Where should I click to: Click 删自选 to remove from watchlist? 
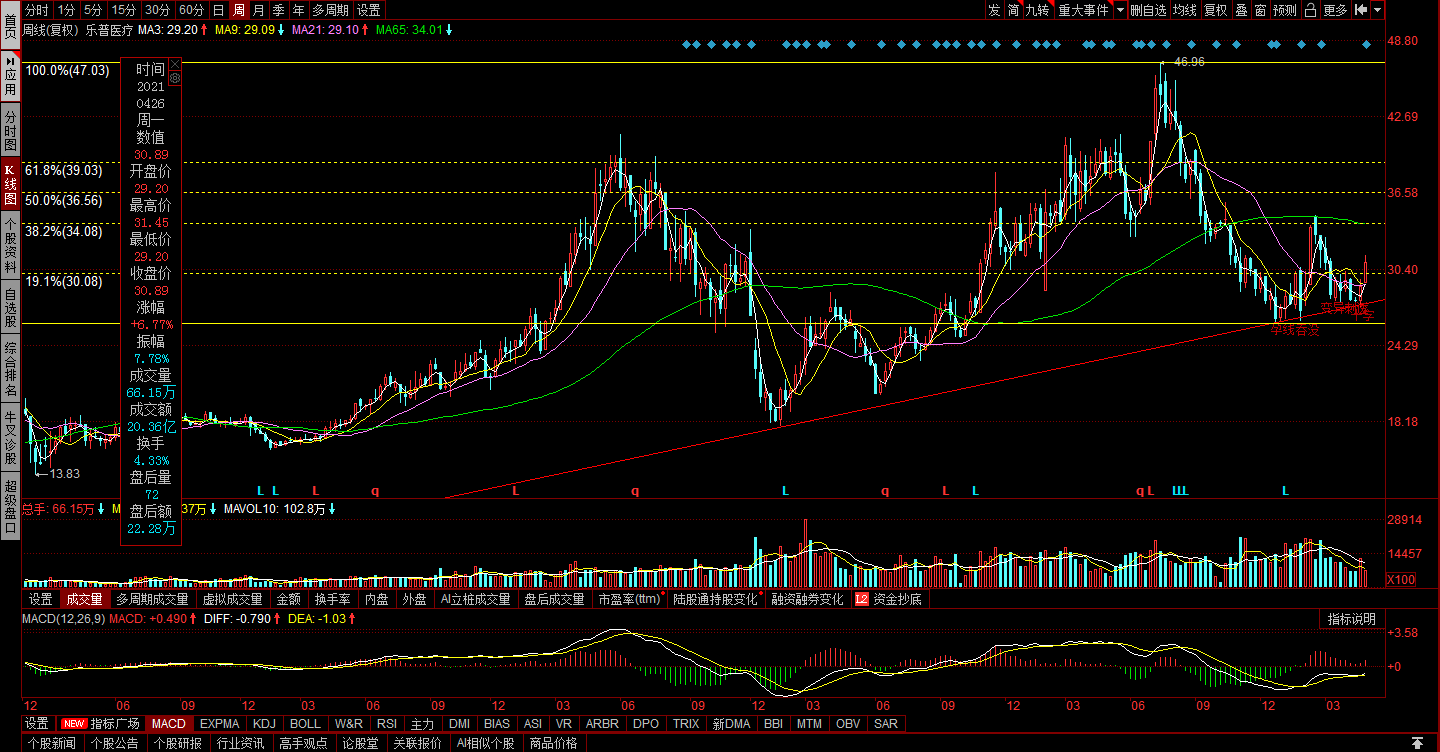pyautogui.click(x=1148, y=10)
